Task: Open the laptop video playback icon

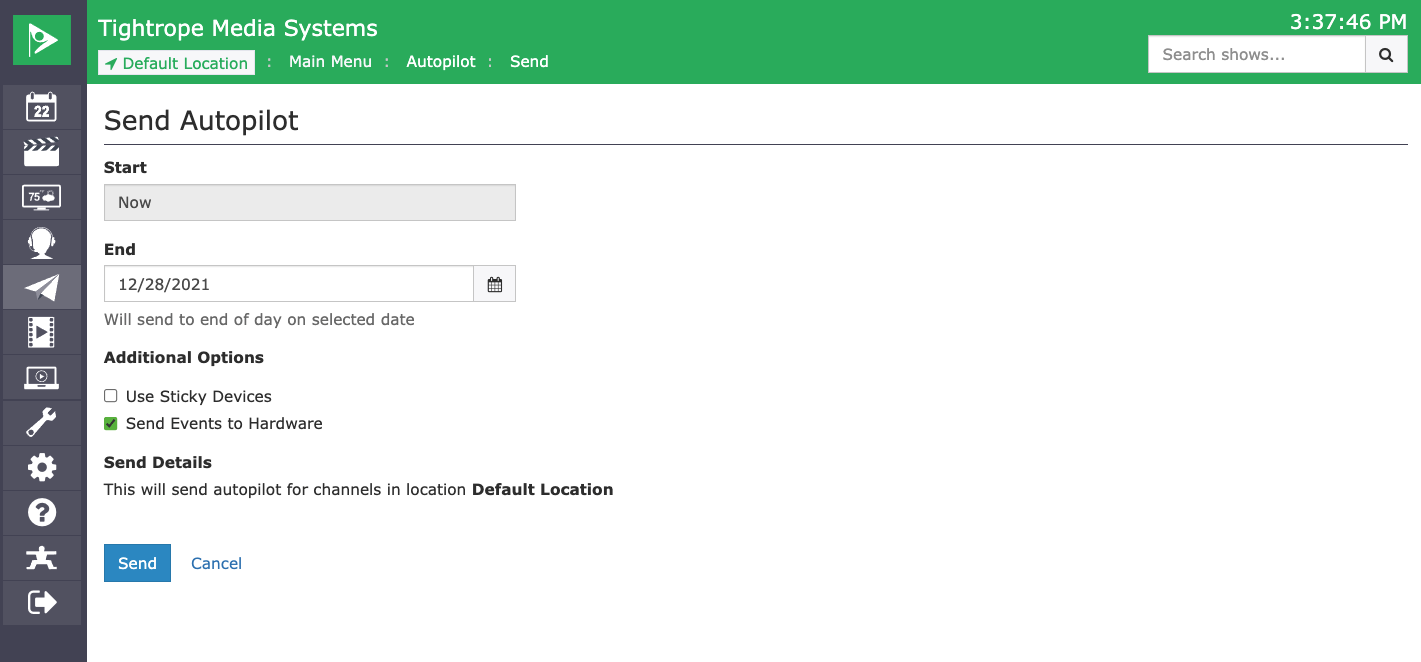Action: click(42, 377)
